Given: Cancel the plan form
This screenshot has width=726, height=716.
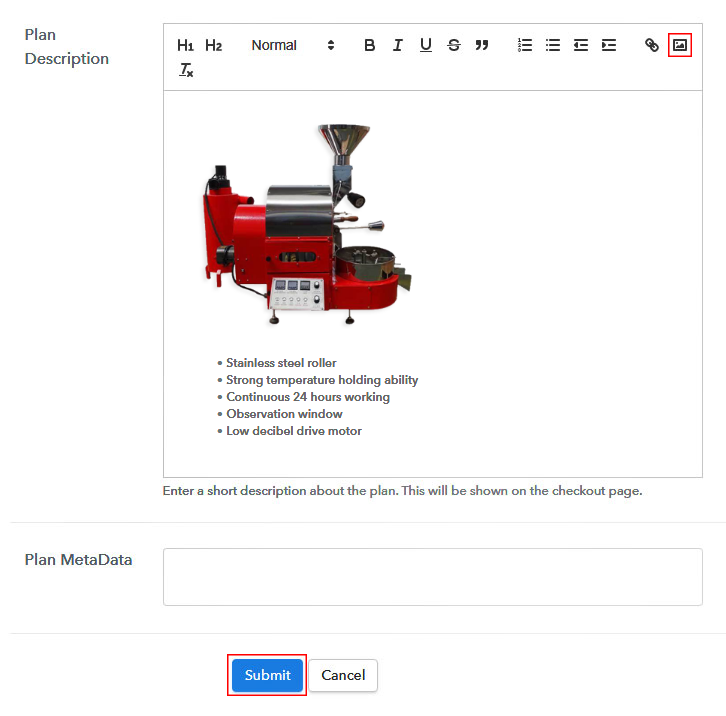Looking at the screenshot, I should tap(343, 675).
